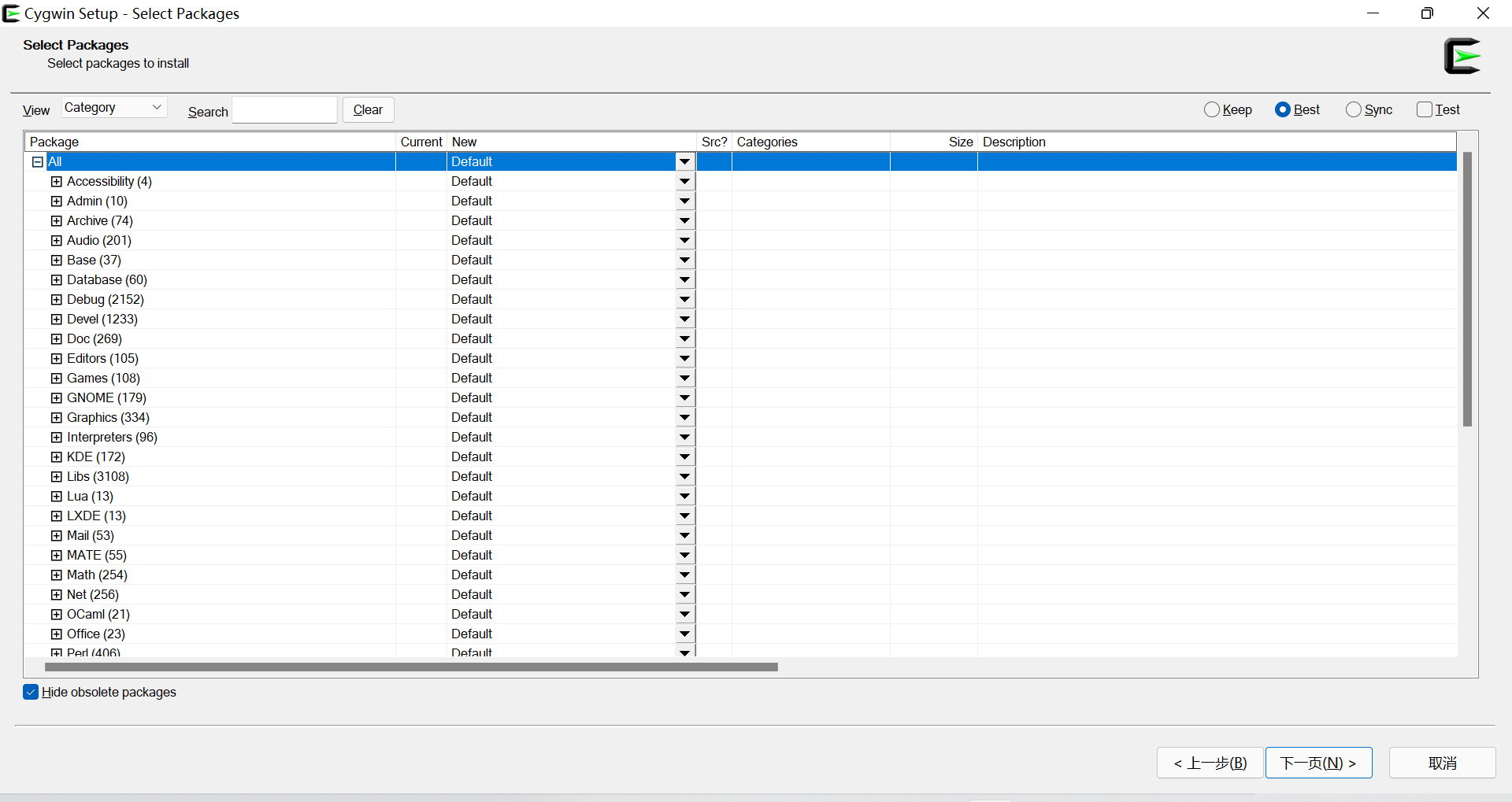Click the horizontal scrollbar thumb
Image resolution: width=1512 pixels, height=802 pixels.
click(411, 667)
